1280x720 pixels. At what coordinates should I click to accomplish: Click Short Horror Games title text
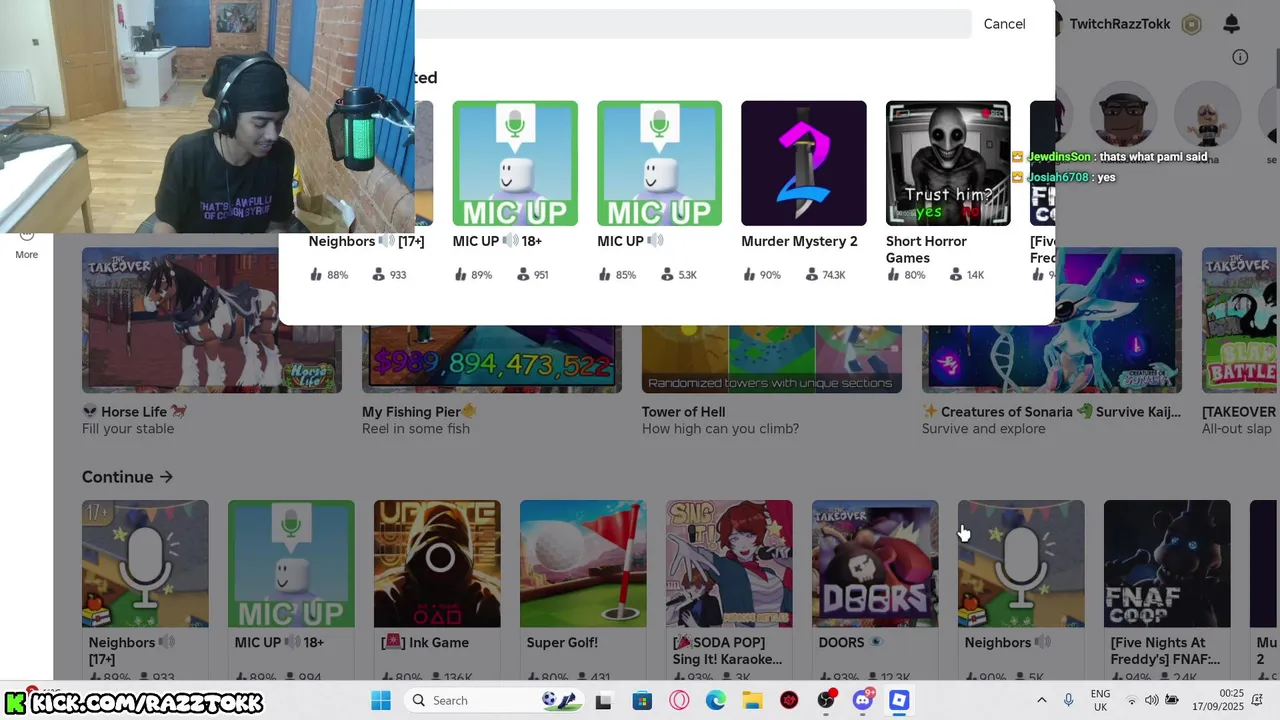[926, 249]
